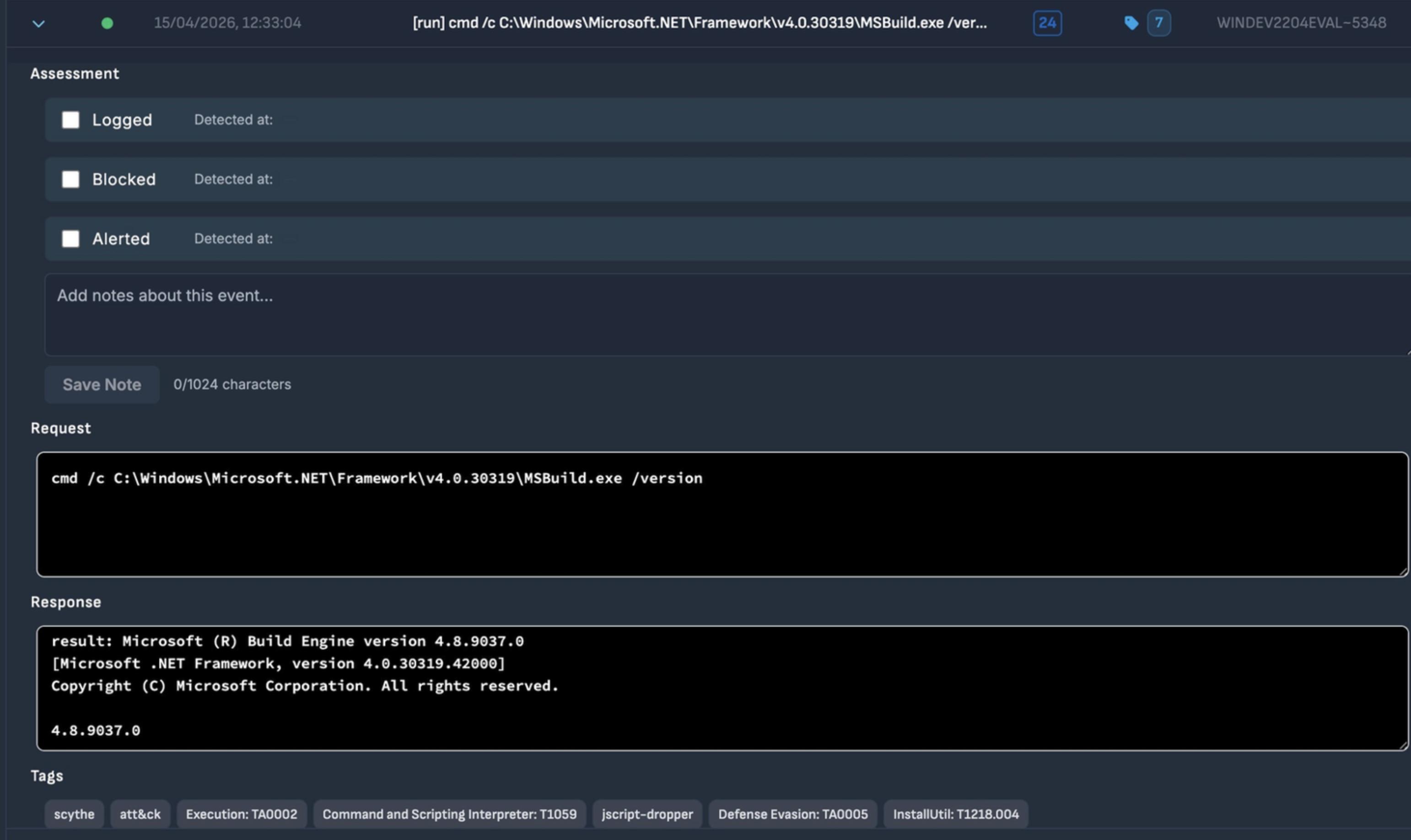
Task: Click the jscript-dropper tag
Action: tap(647, 814)
